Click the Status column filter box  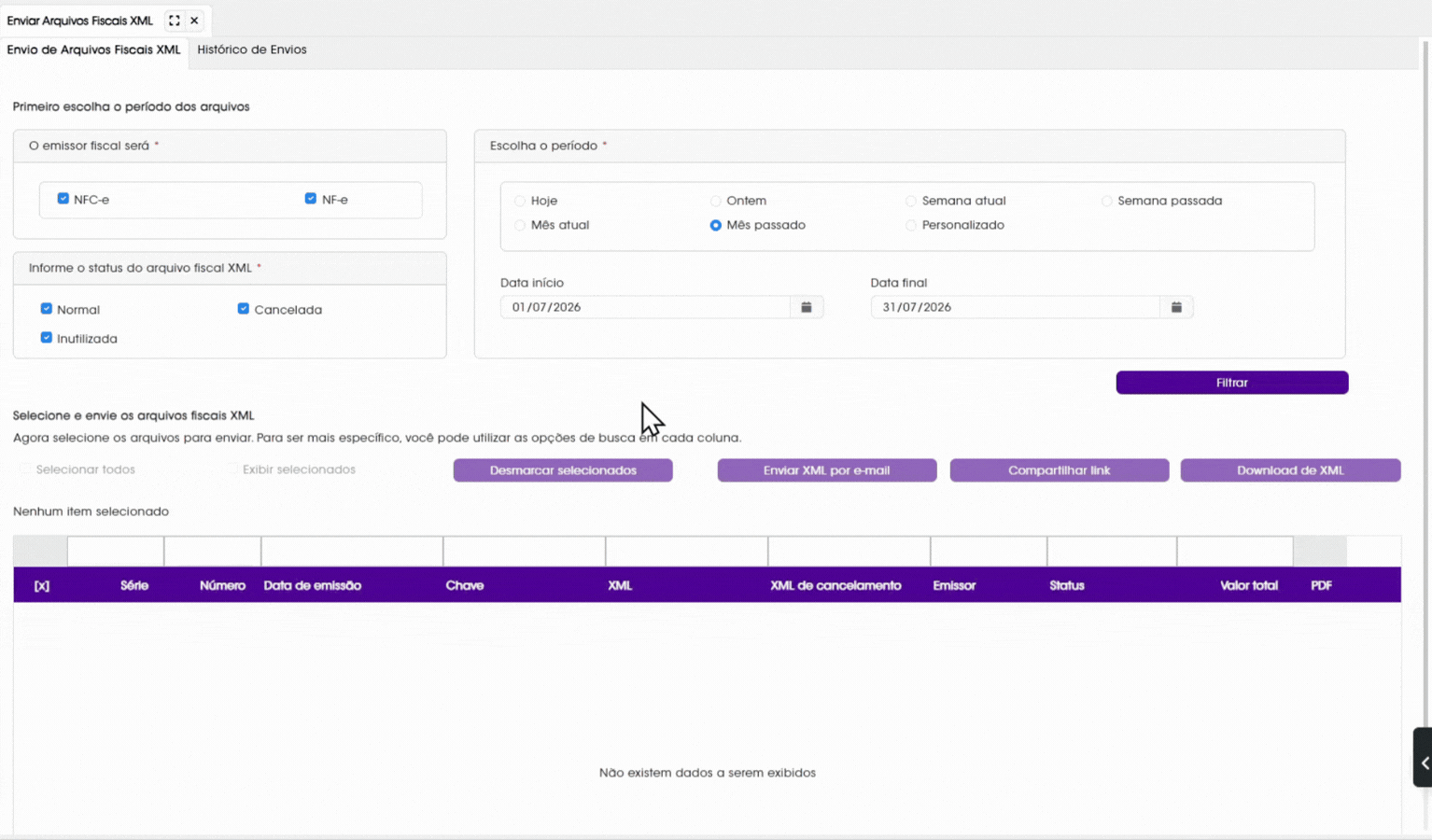coord(1112,552)
